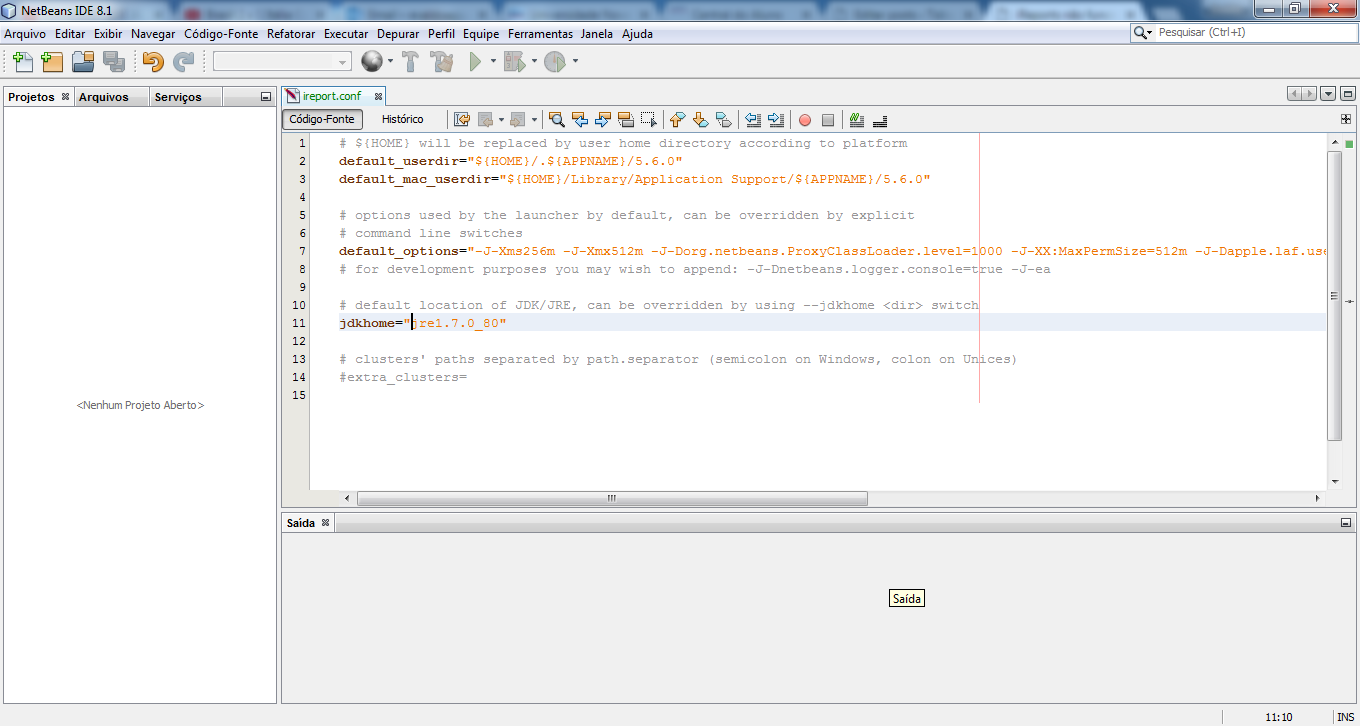Click the New File toolbar icon

tap(23, 62)
